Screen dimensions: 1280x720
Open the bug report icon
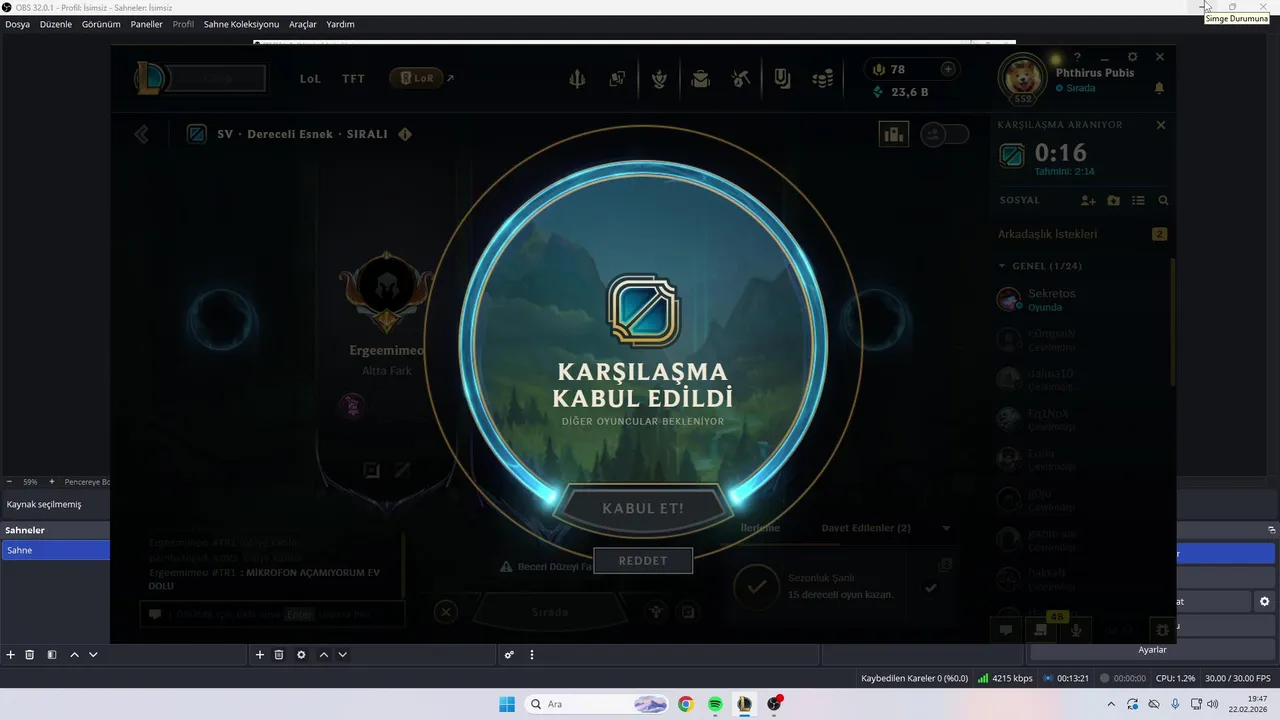point(1162,630)
